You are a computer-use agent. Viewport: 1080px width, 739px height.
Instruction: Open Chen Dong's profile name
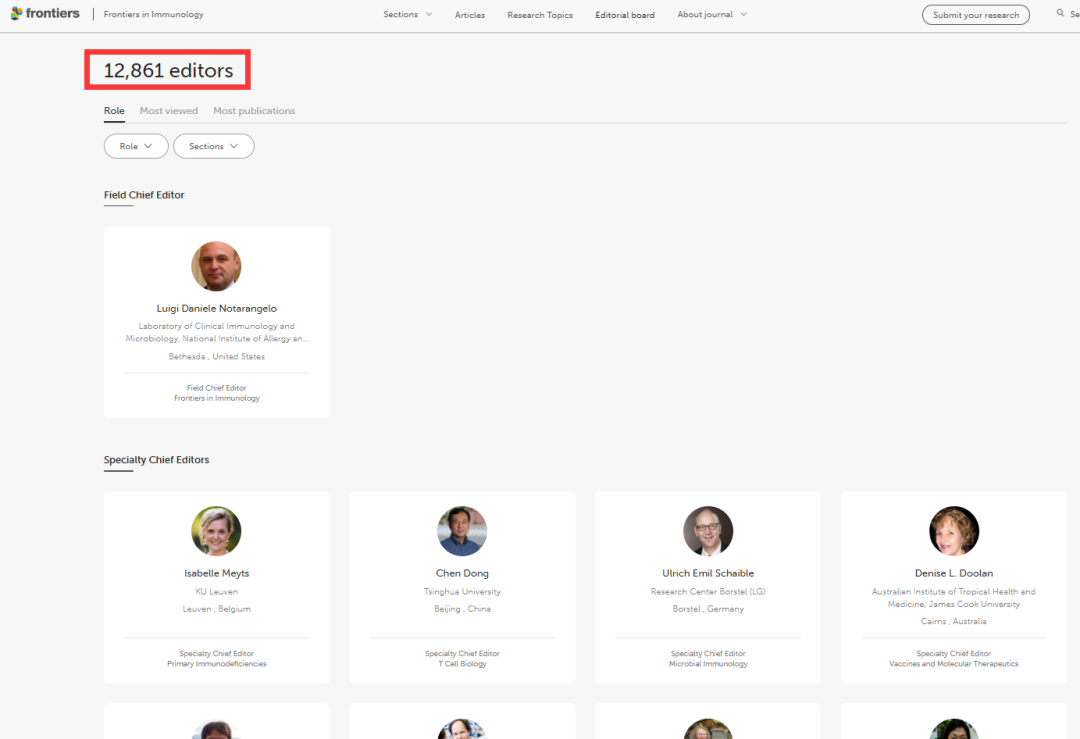[462, 573]
